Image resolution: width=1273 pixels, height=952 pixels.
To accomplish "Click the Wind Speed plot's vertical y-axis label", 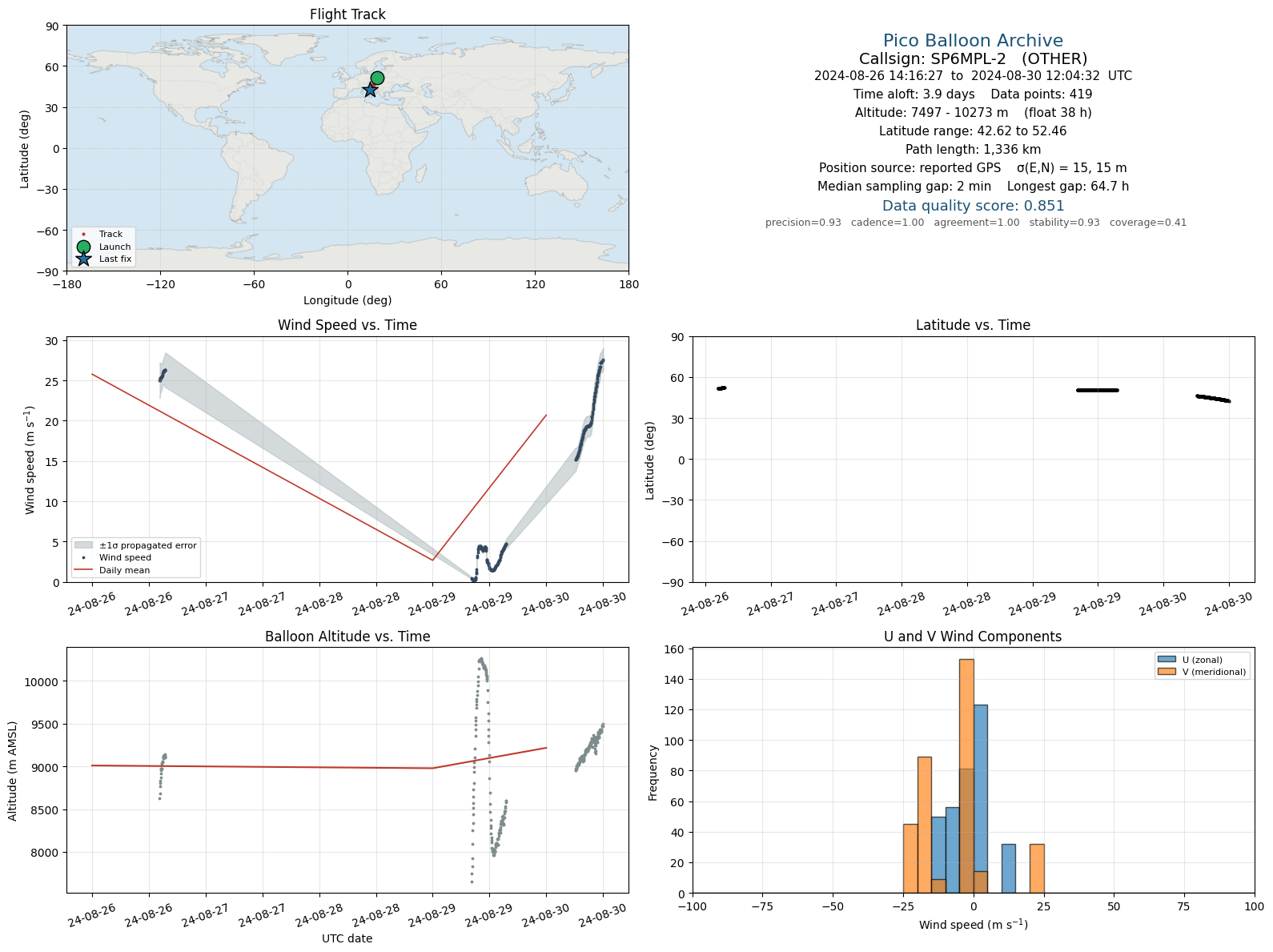I will coord(30,460).
